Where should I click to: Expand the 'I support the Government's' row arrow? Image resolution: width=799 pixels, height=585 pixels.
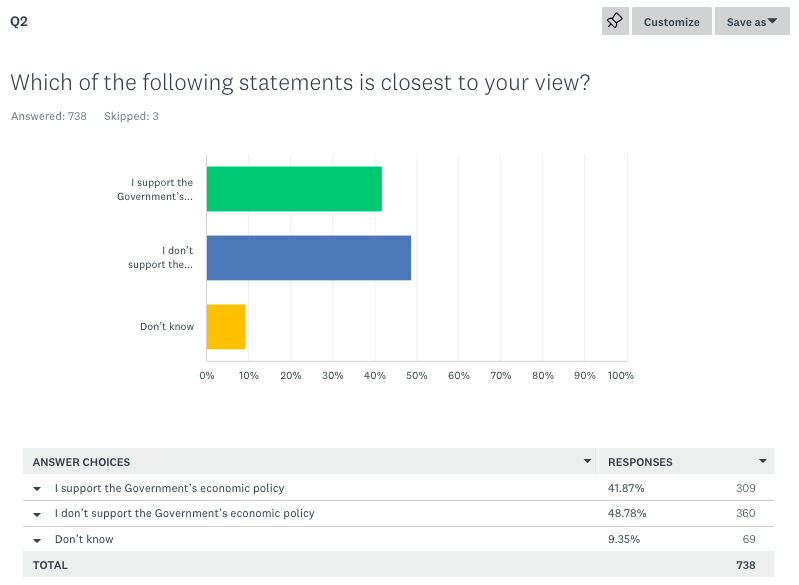(37, 489)
